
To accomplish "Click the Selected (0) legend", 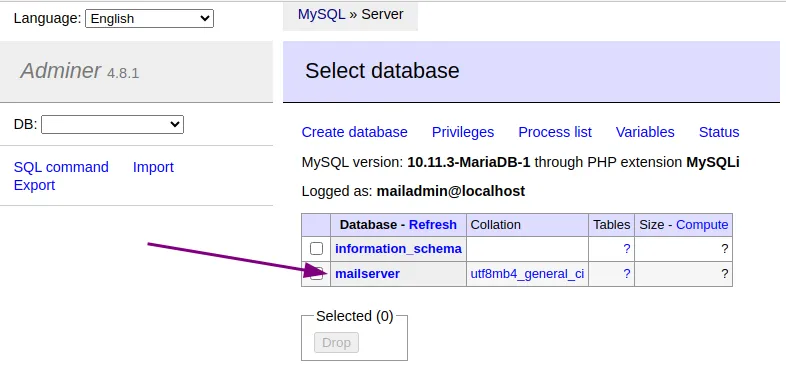I will click(355, 316).
